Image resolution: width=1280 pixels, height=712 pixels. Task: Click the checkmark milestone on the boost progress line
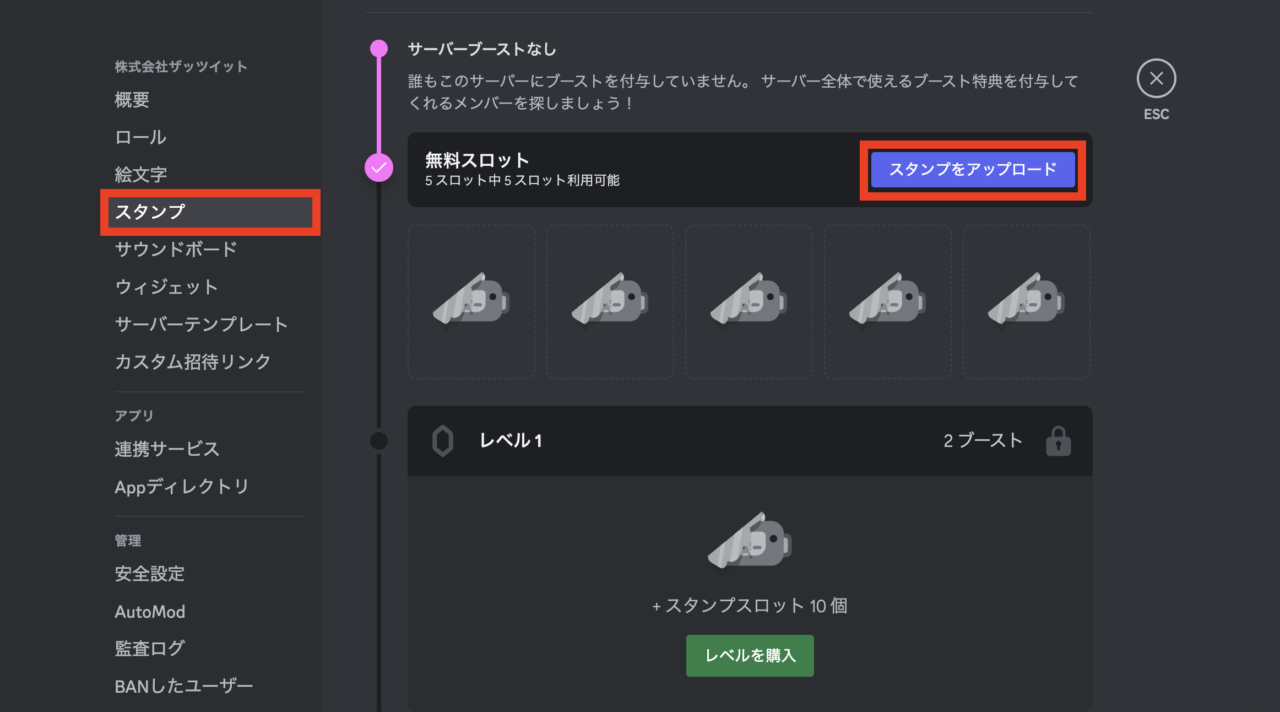coord(378,170)
